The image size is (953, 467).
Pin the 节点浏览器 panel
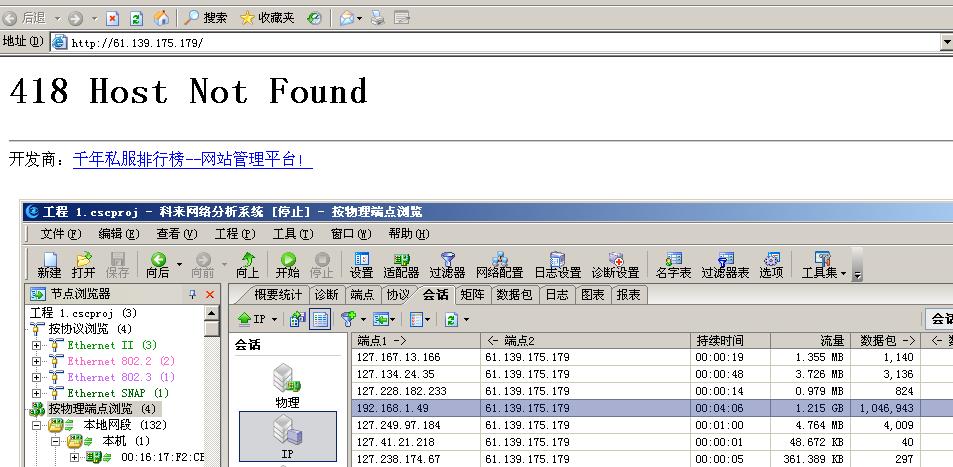193,294
